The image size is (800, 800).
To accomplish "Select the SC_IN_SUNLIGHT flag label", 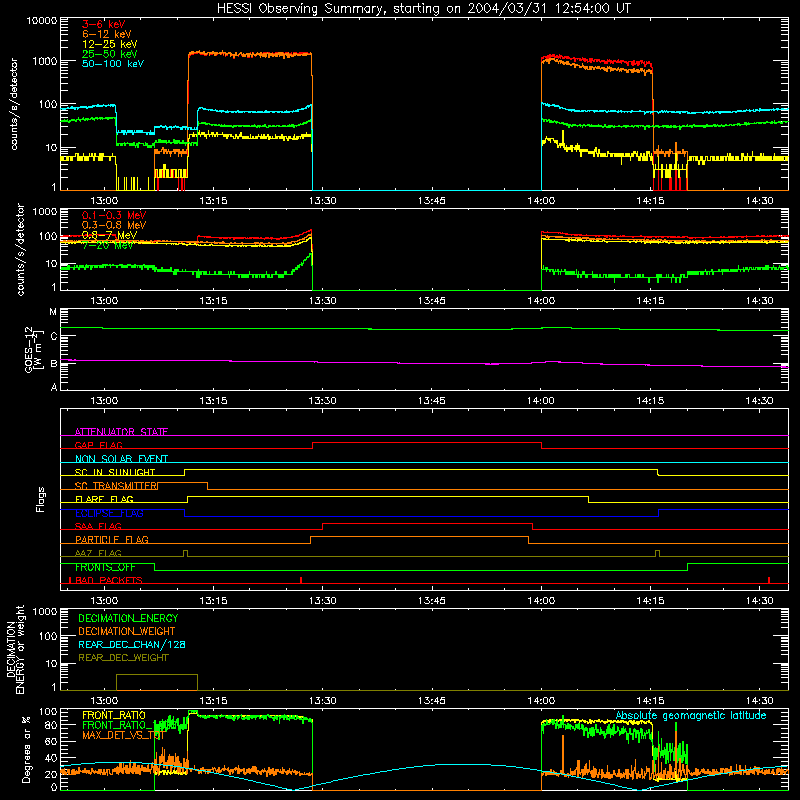I will tap(115, 472).
